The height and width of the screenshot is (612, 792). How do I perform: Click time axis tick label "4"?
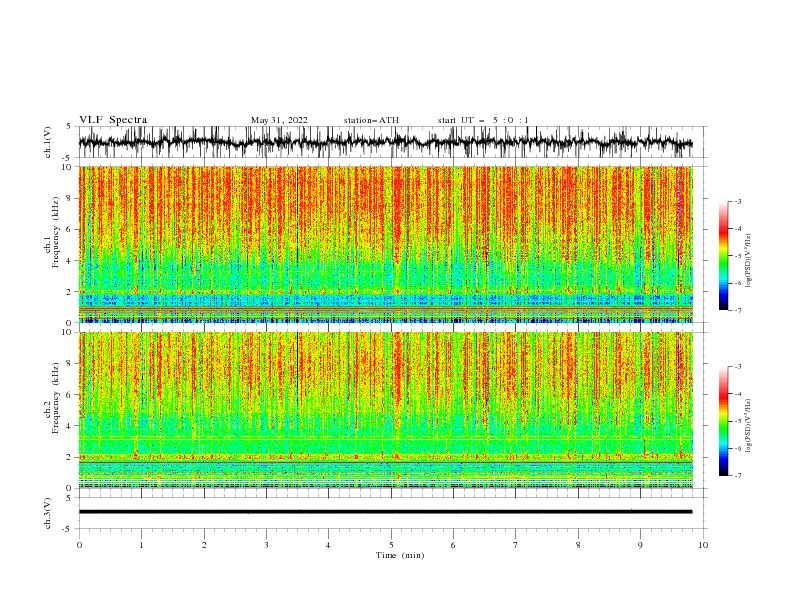(x=328, y=545)
